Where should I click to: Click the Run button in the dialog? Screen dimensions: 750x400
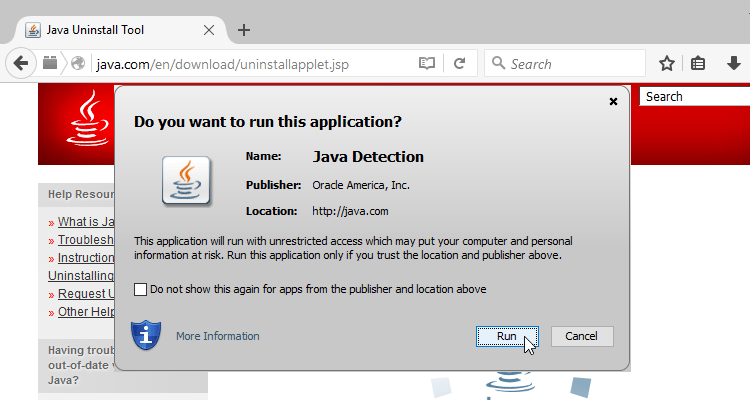[507, 336]
